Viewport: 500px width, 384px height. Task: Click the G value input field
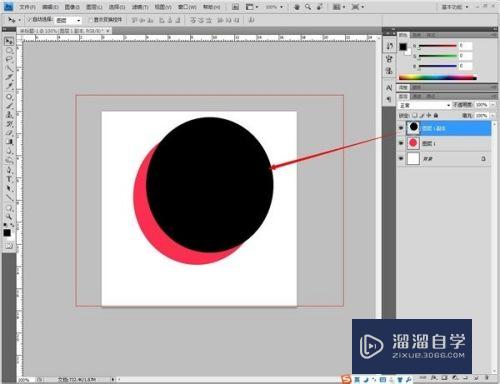[466, 56]
